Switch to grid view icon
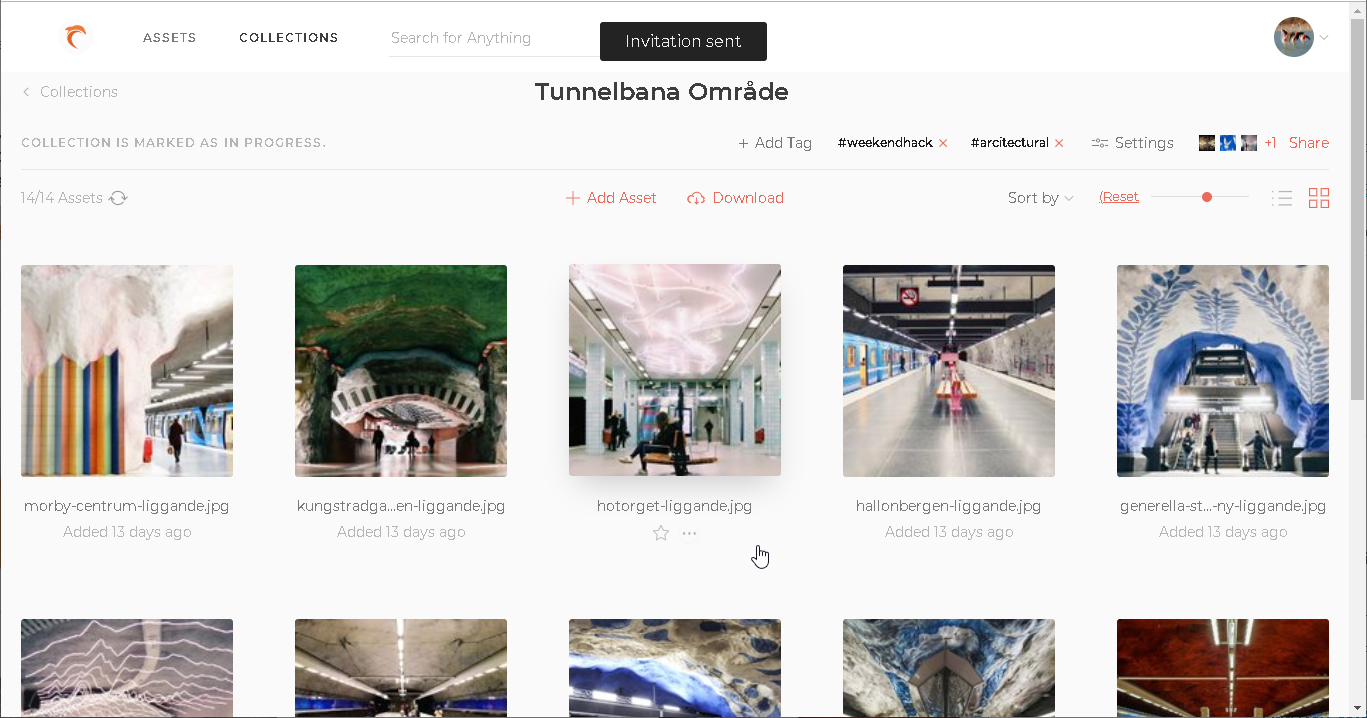Screen dimensions: 1367x718 pyautogui.click(x=1319, y=198)
